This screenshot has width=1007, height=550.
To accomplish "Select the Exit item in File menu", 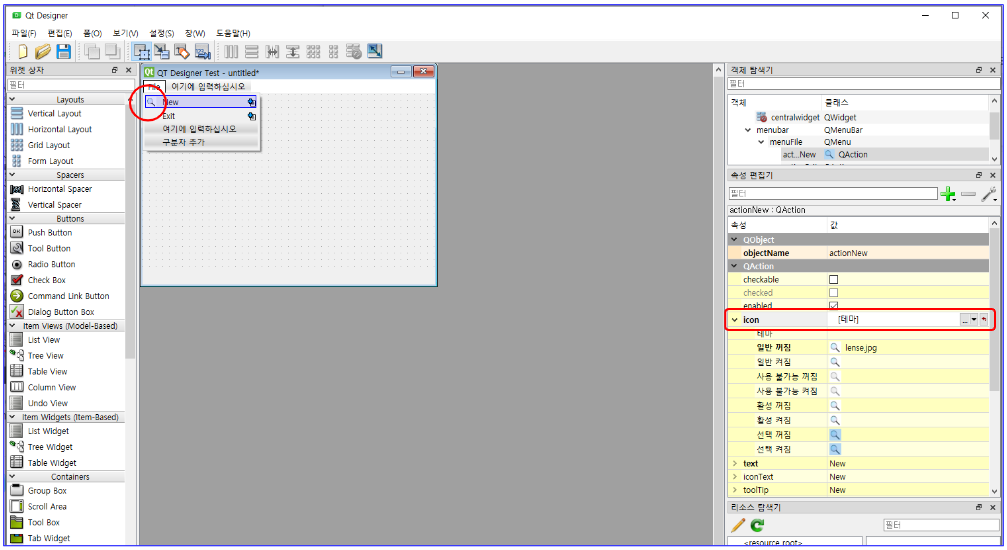I will [x=202, y=116].
